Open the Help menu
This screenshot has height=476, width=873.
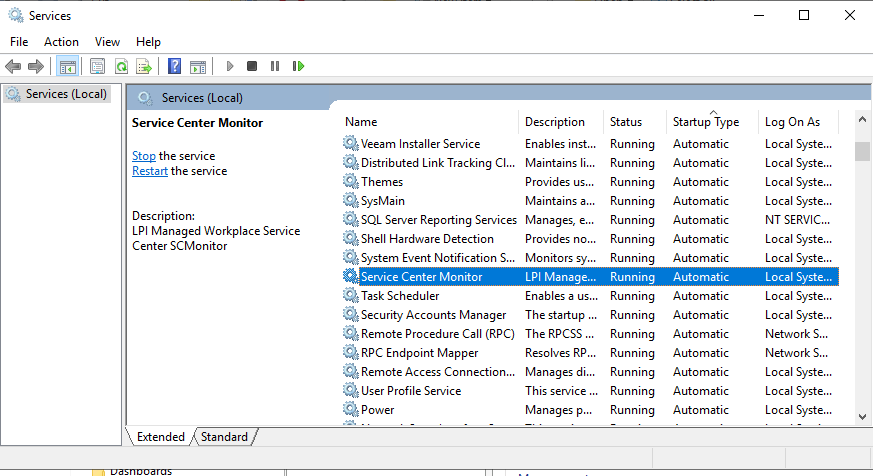pyautogui.click(x=148, y=42)
